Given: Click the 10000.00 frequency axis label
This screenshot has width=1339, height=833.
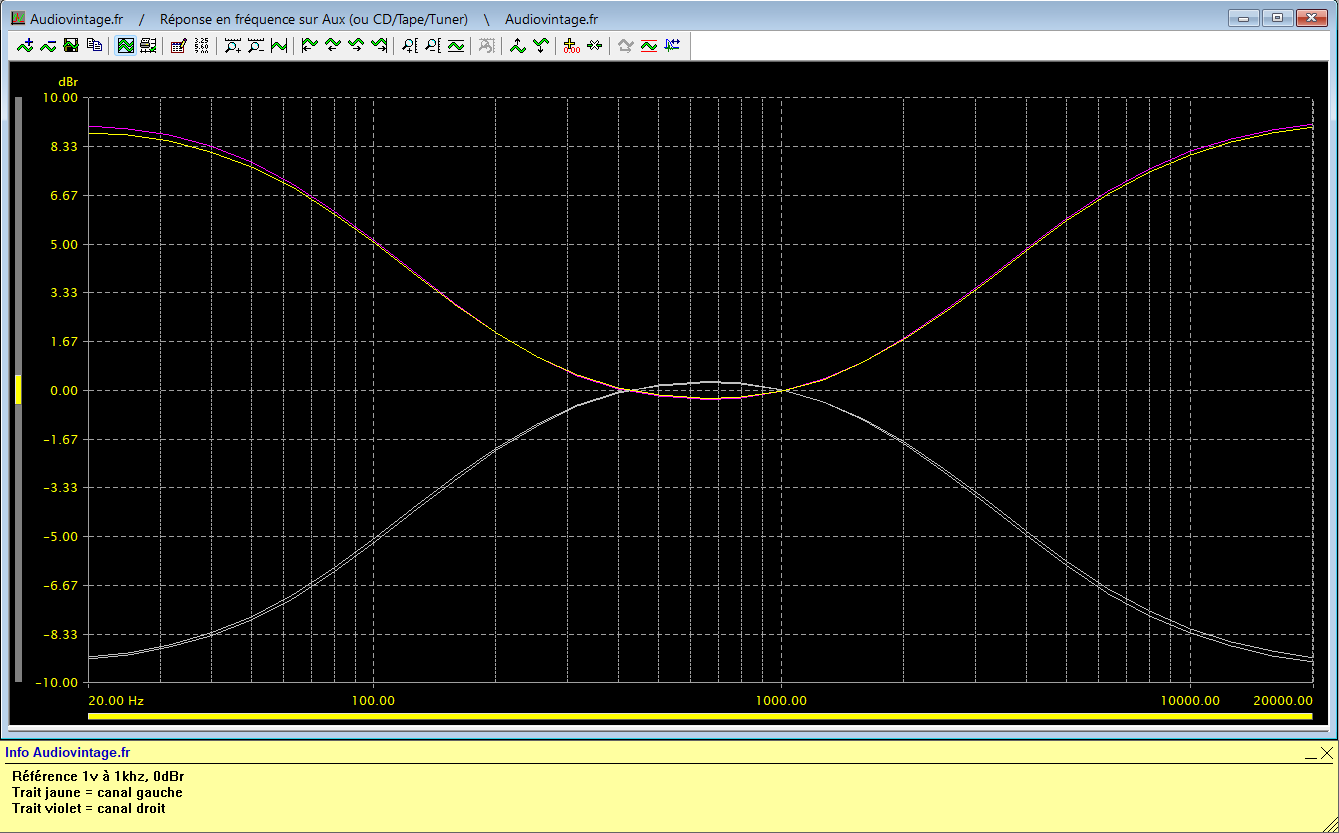Looking at the screenshot, I should 1190,700.
